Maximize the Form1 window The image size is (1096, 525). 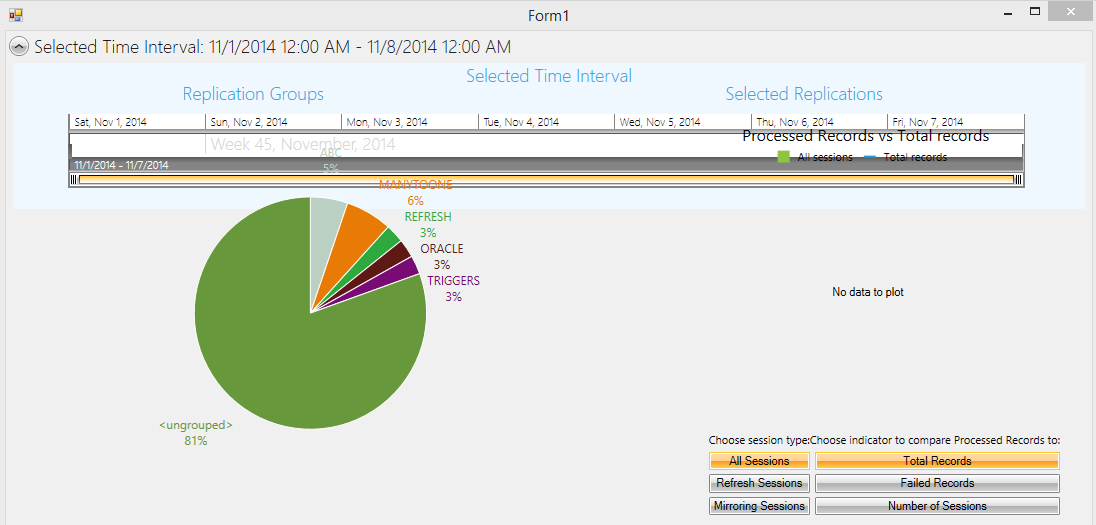point(1035,12)
